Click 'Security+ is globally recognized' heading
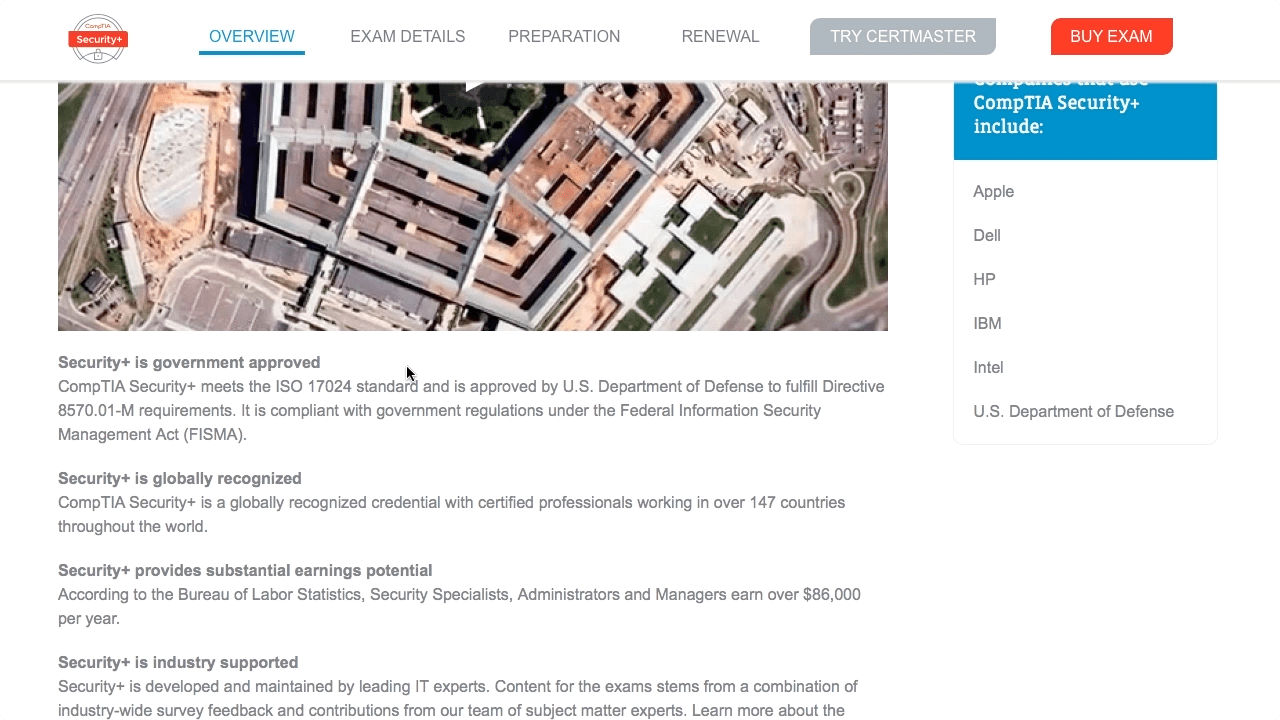 [x=180, y=479]
